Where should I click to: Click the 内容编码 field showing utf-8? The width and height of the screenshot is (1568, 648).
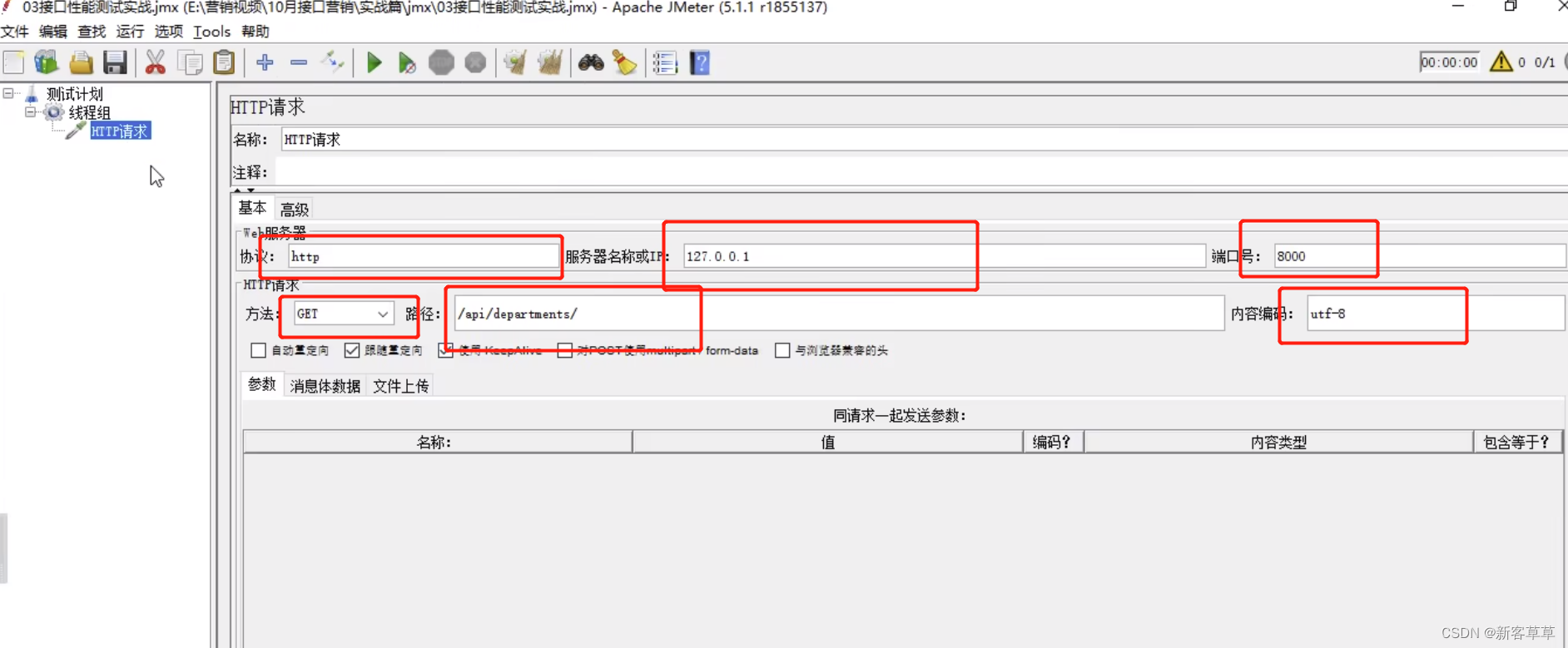click(1436, 314)
